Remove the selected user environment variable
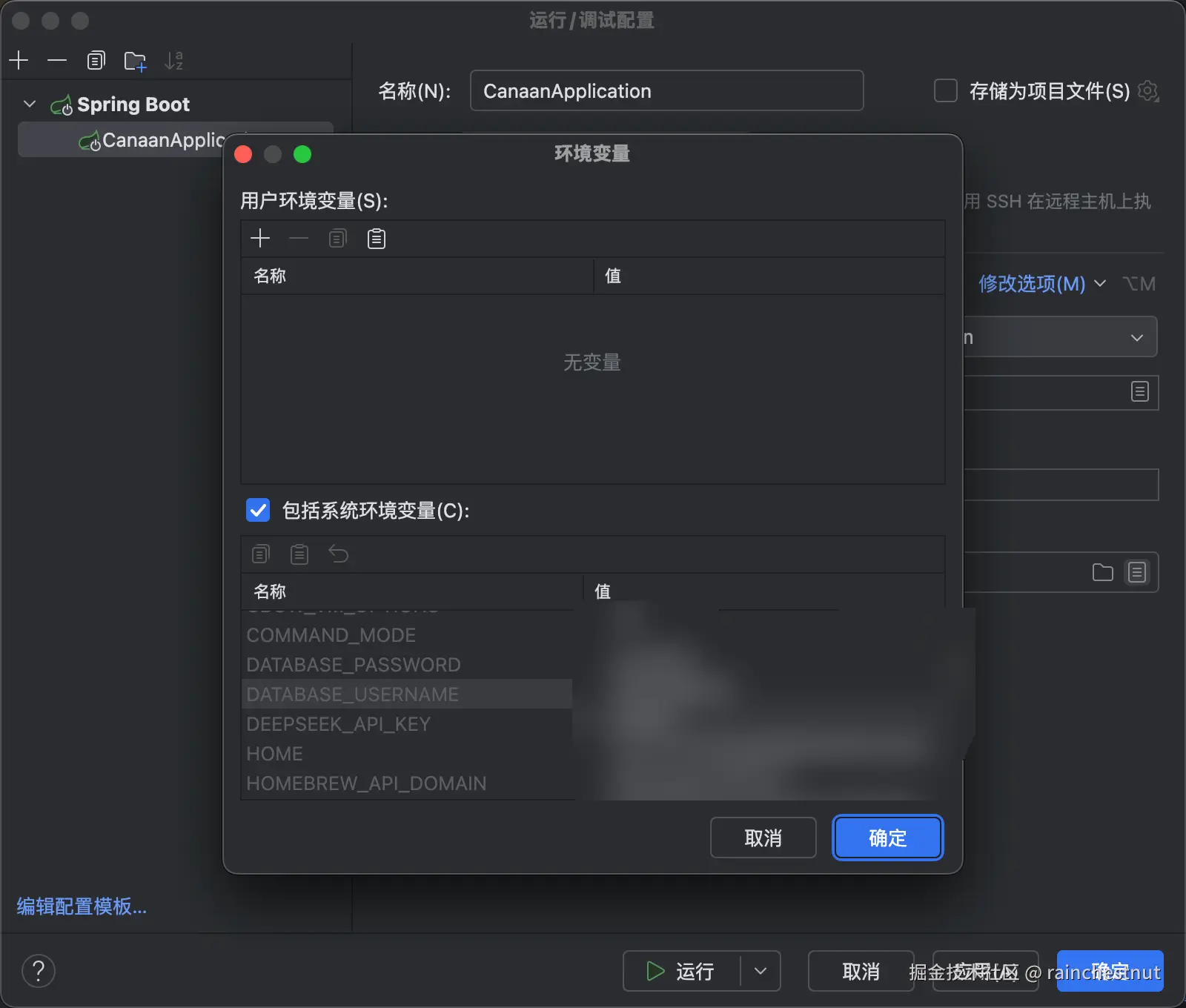Viewport: 1186px width, 1008px height. click(x=299, y=238)
